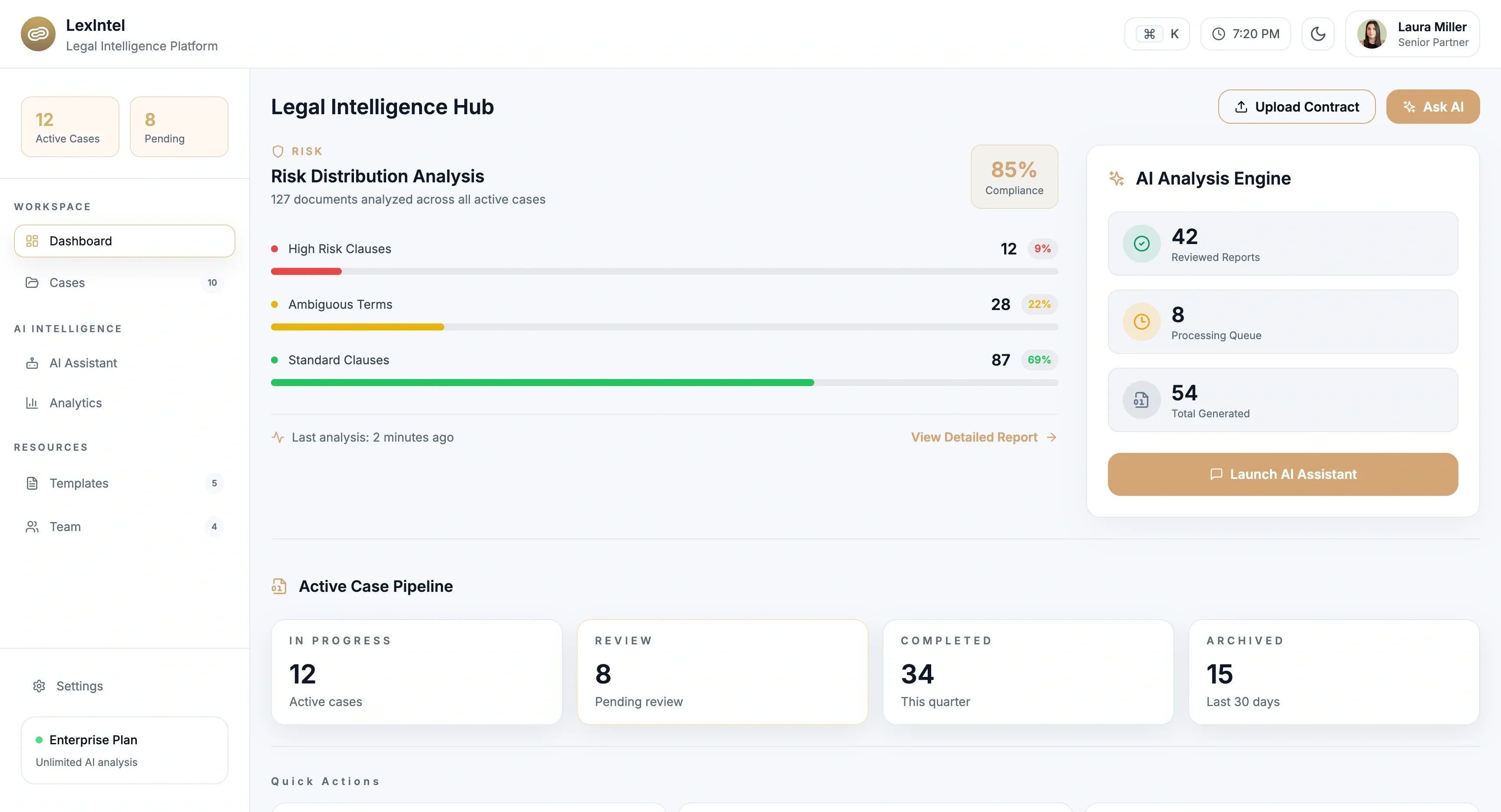Click the Standard Clauses green progress bar
Image resolution: width=1501 pixels, height=812 pixels.
click(542, 383)
